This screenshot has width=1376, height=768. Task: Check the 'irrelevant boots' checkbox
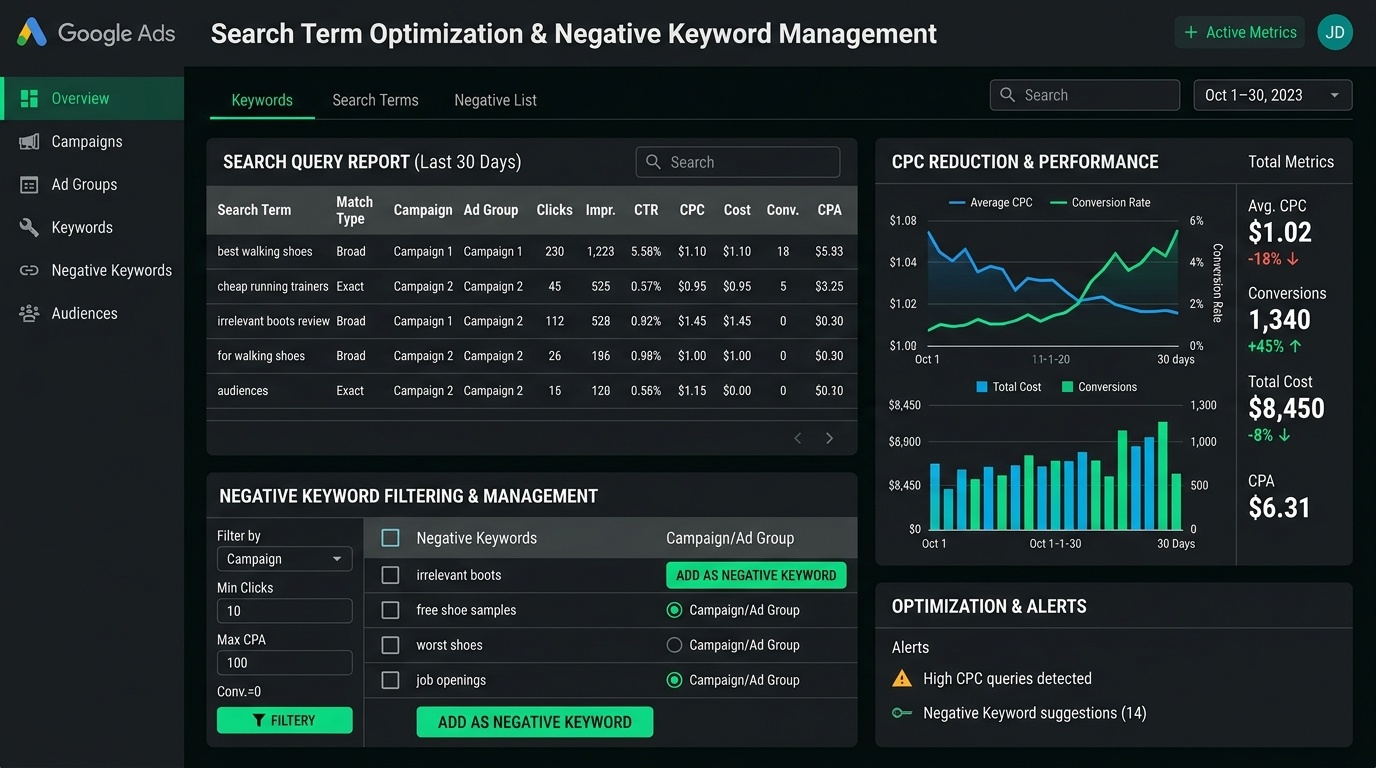(x=391, y=575)
